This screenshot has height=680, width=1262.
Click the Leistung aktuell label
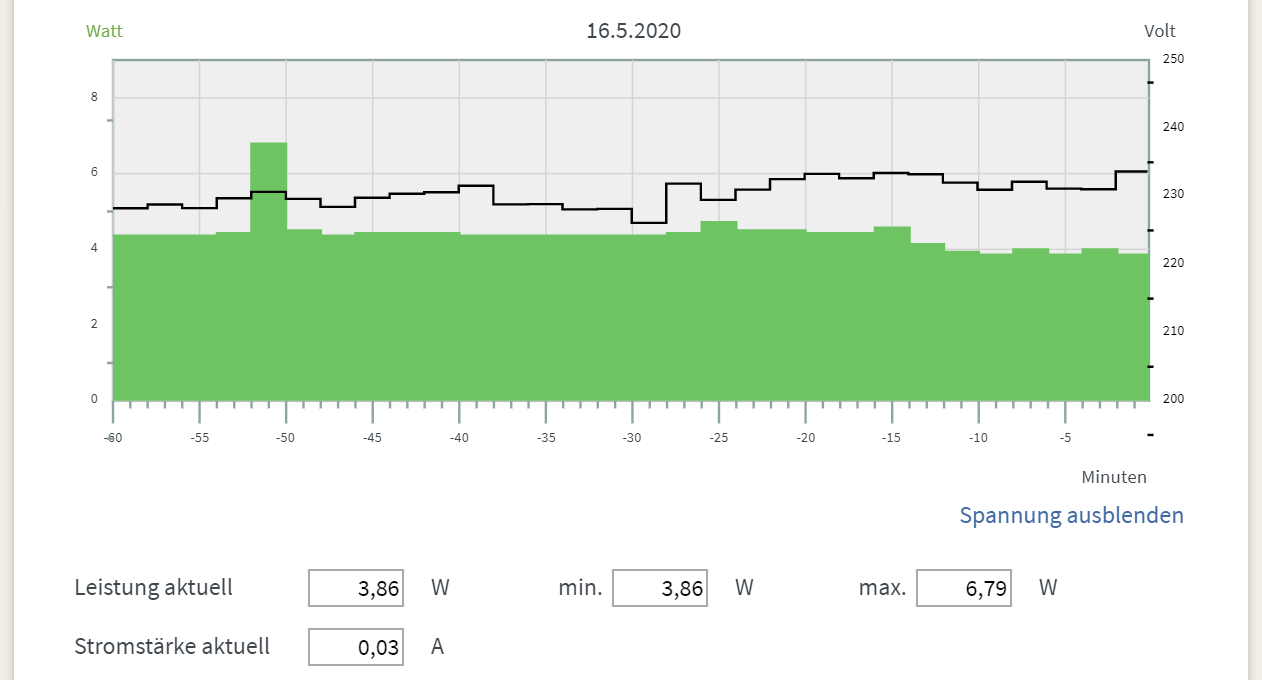click(153, 587)
